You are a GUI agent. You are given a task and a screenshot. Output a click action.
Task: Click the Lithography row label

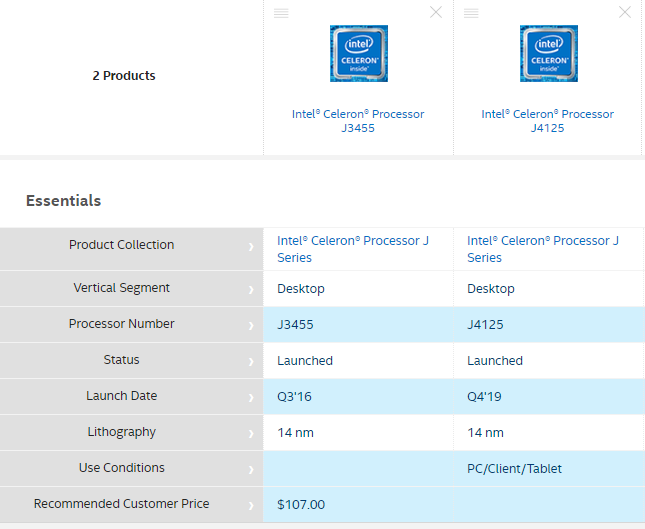(121, 432)
